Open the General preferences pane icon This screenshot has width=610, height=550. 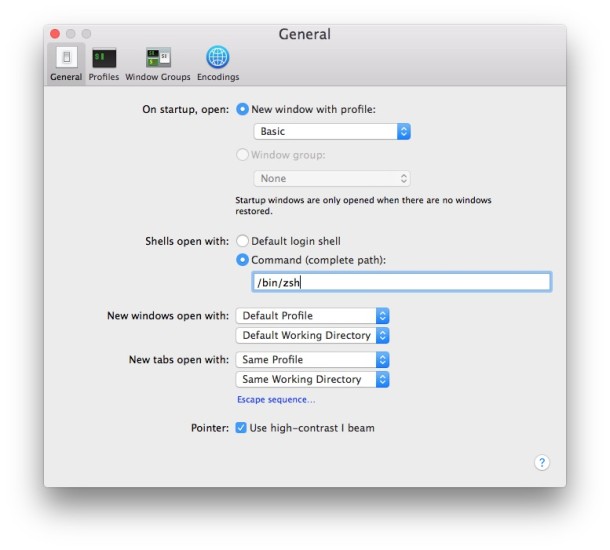66,58
